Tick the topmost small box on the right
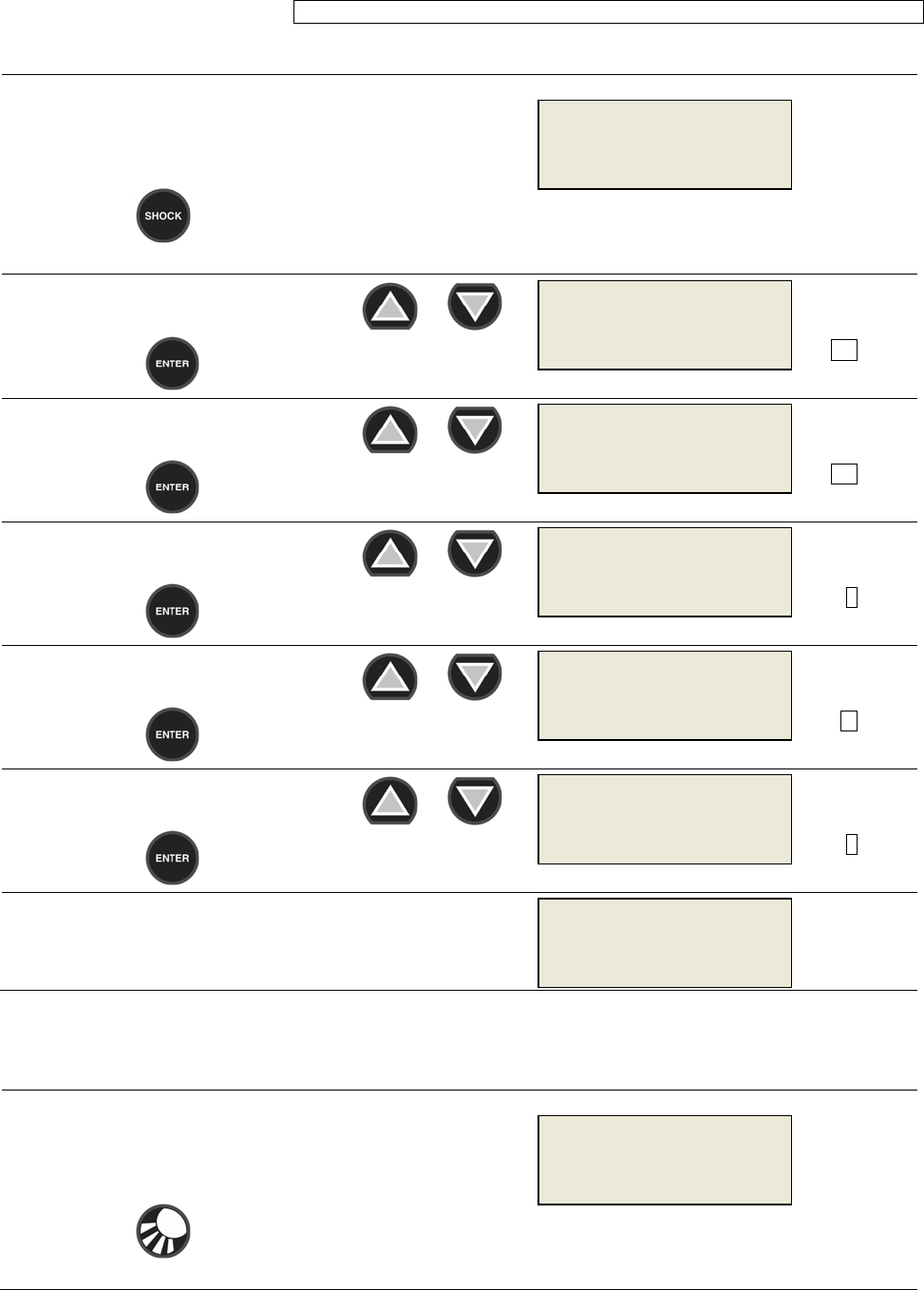Screen dimensions: 924x1290 [843, 350]
